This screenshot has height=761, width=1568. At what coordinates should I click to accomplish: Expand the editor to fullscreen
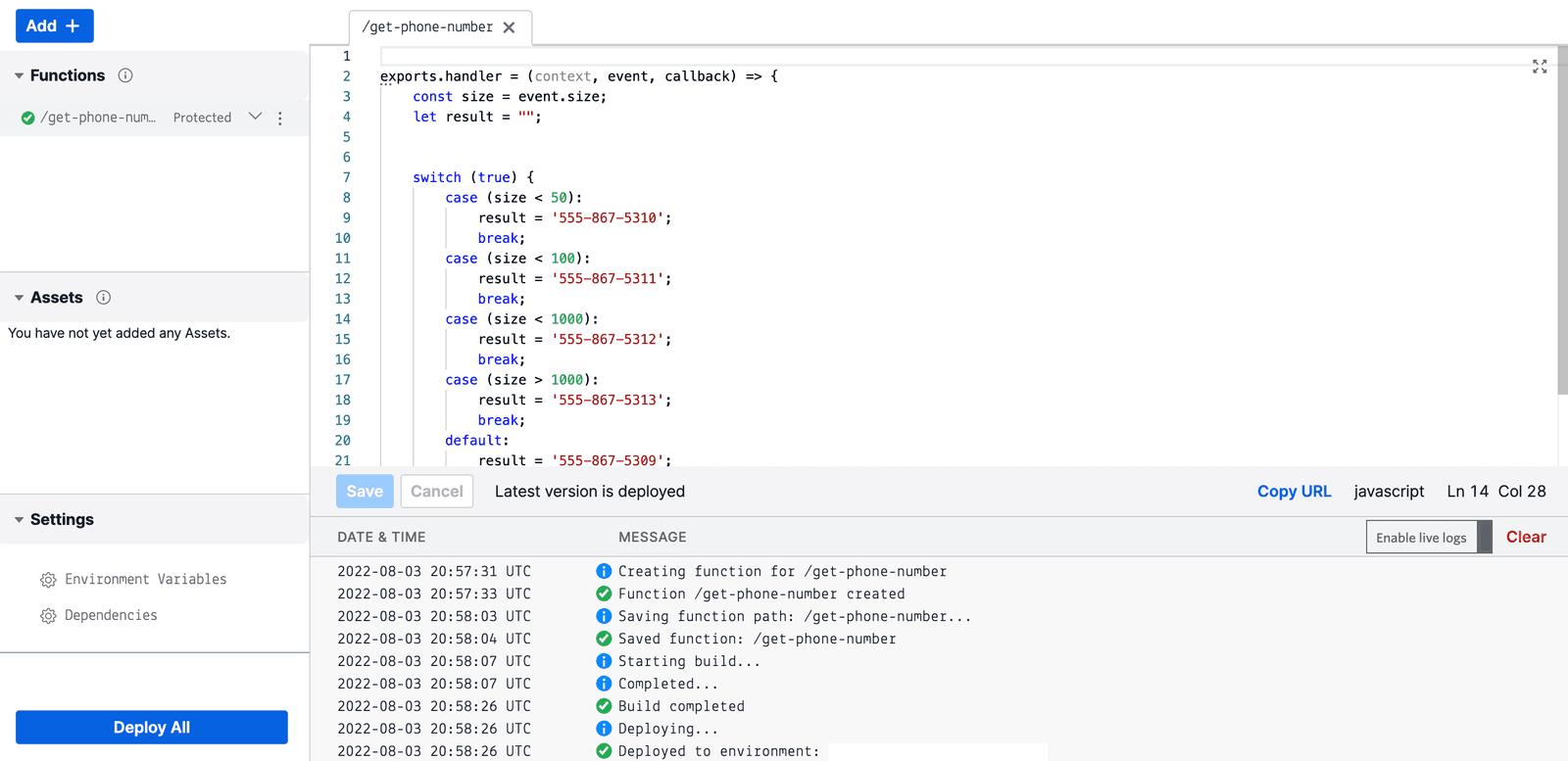[1539, 67]
